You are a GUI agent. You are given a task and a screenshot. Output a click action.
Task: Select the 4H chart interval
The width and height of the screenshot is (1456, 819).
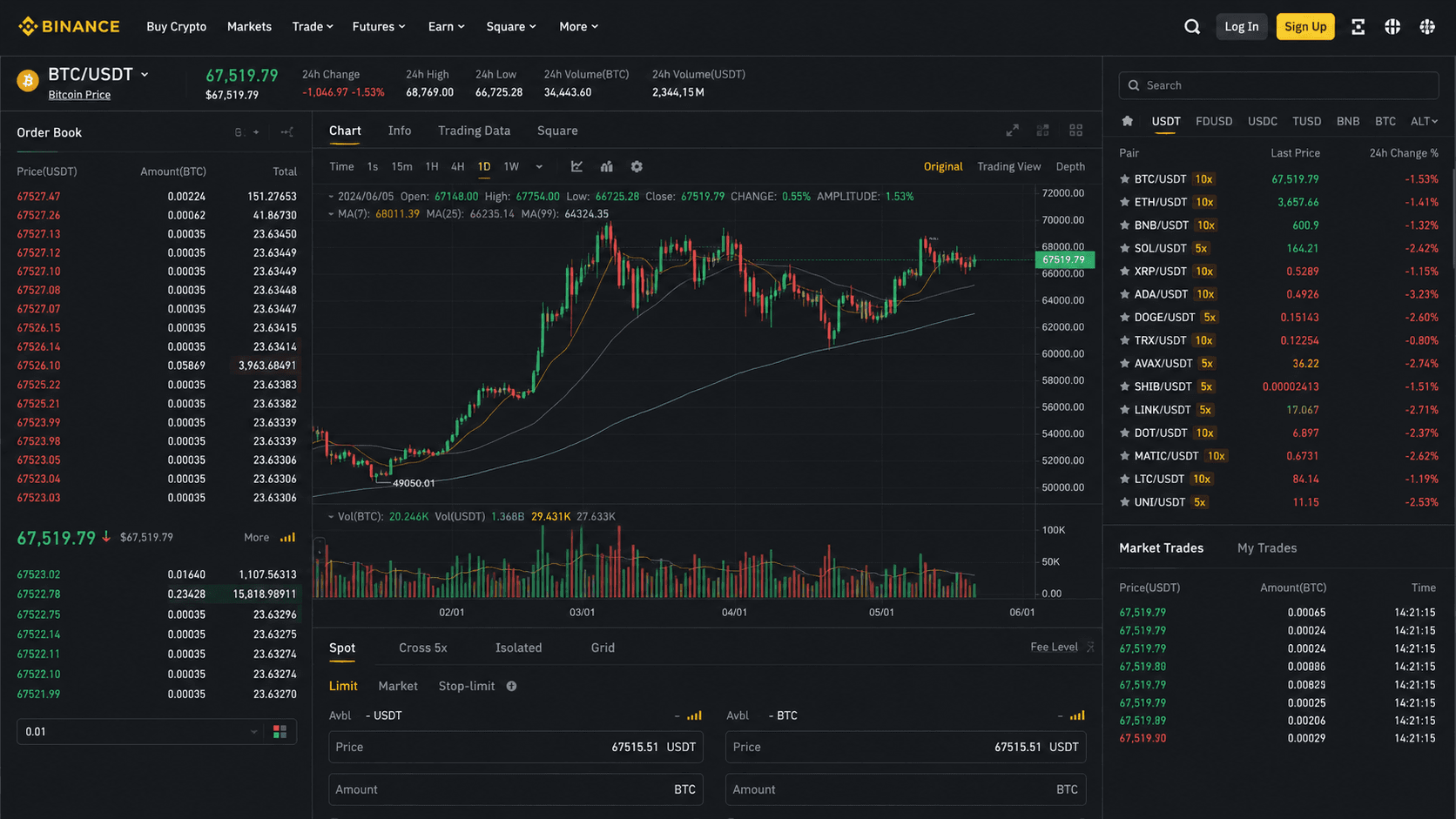[x=457, y=166]
